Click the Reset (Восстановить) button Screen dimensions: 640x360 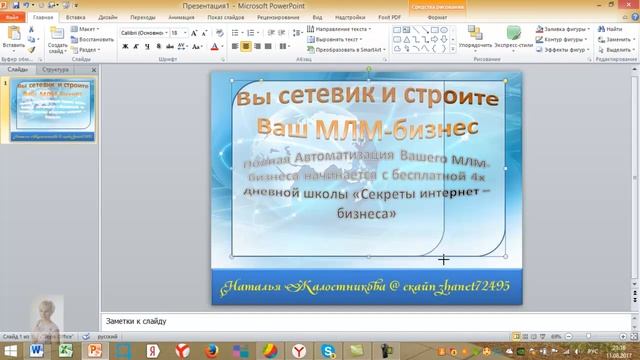click(93, 40)
